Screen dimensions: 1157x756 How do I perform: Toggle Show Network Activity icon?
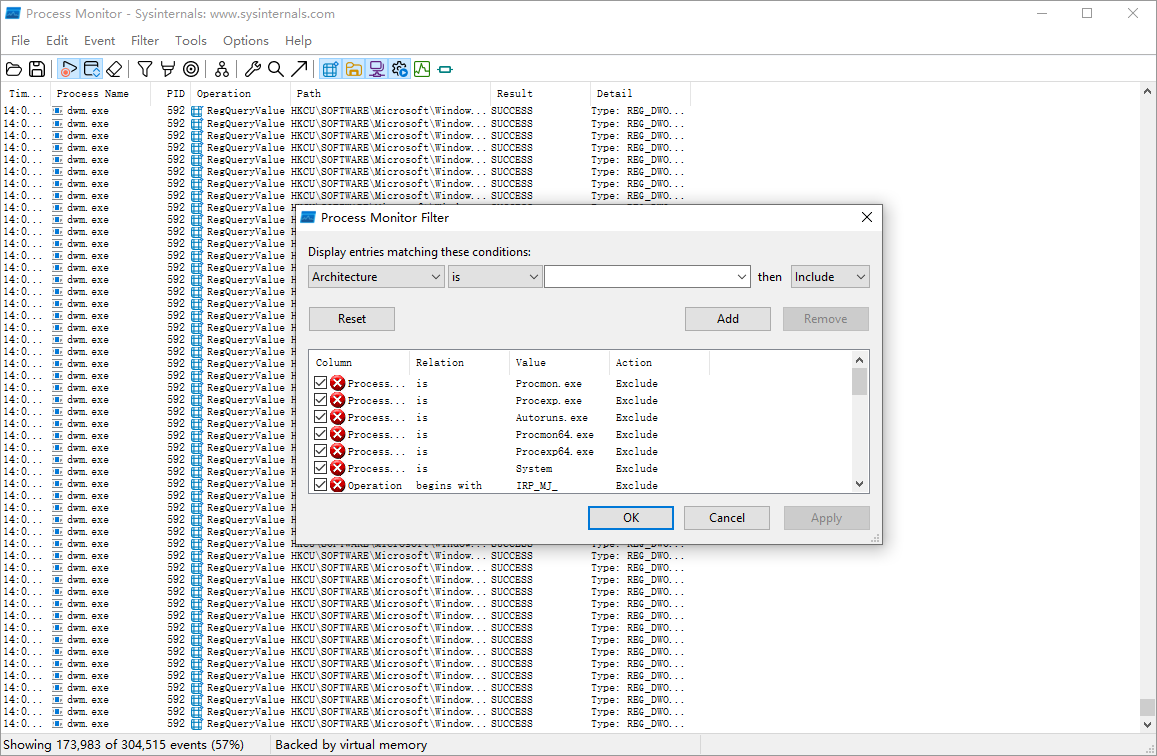coord(376,69)
